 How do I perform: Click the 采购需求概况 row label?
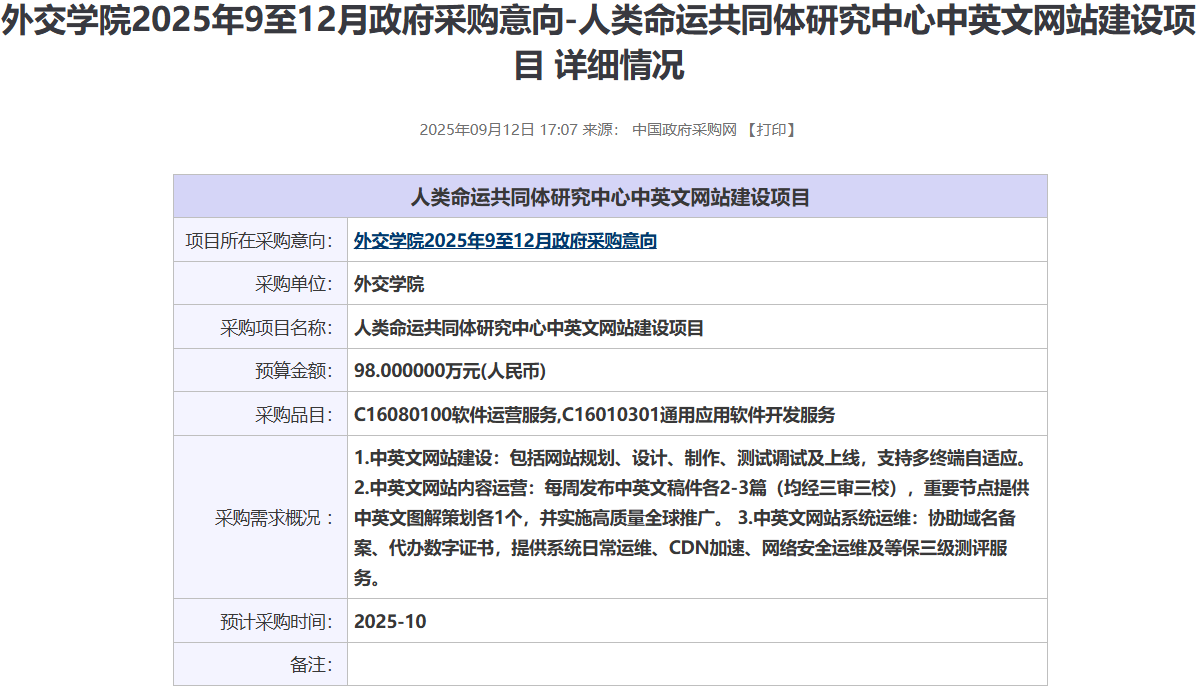pyautogui.click(x=274, y=518)
